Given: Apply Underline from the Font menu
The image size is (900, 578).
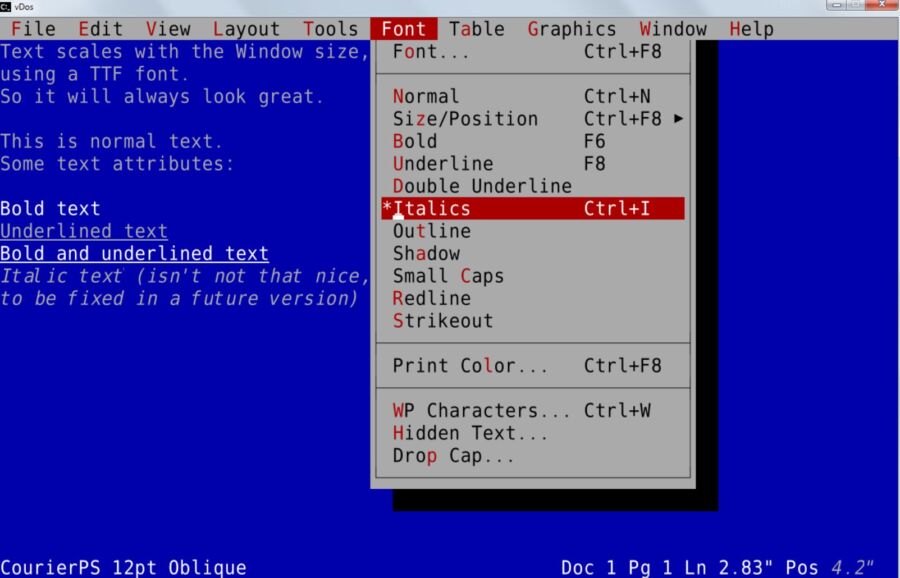Looking at the screenshot, I should pyautogui.click(x=533, y=164).
